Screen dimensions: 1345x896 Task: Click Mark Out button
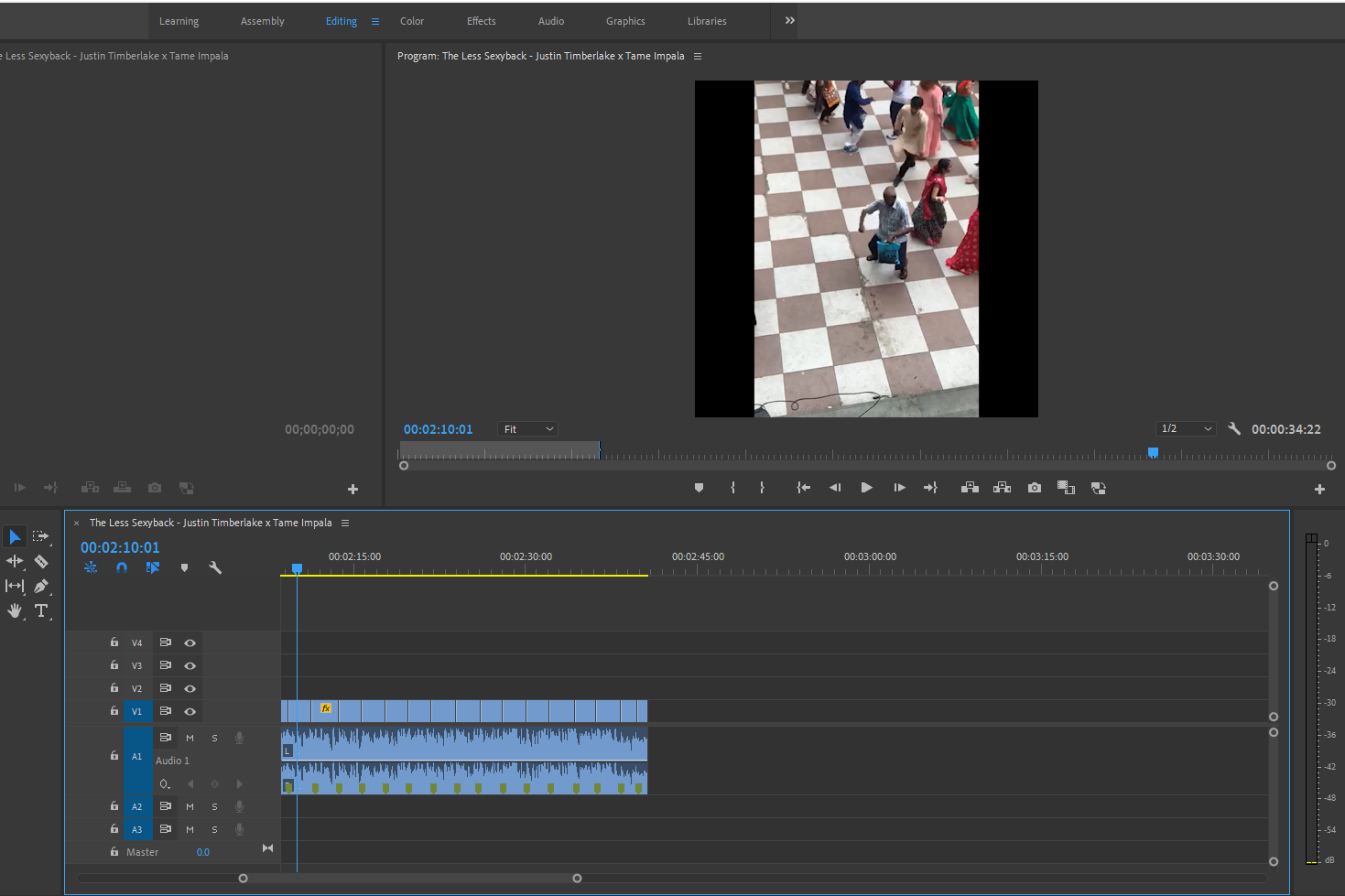[762, 488]
